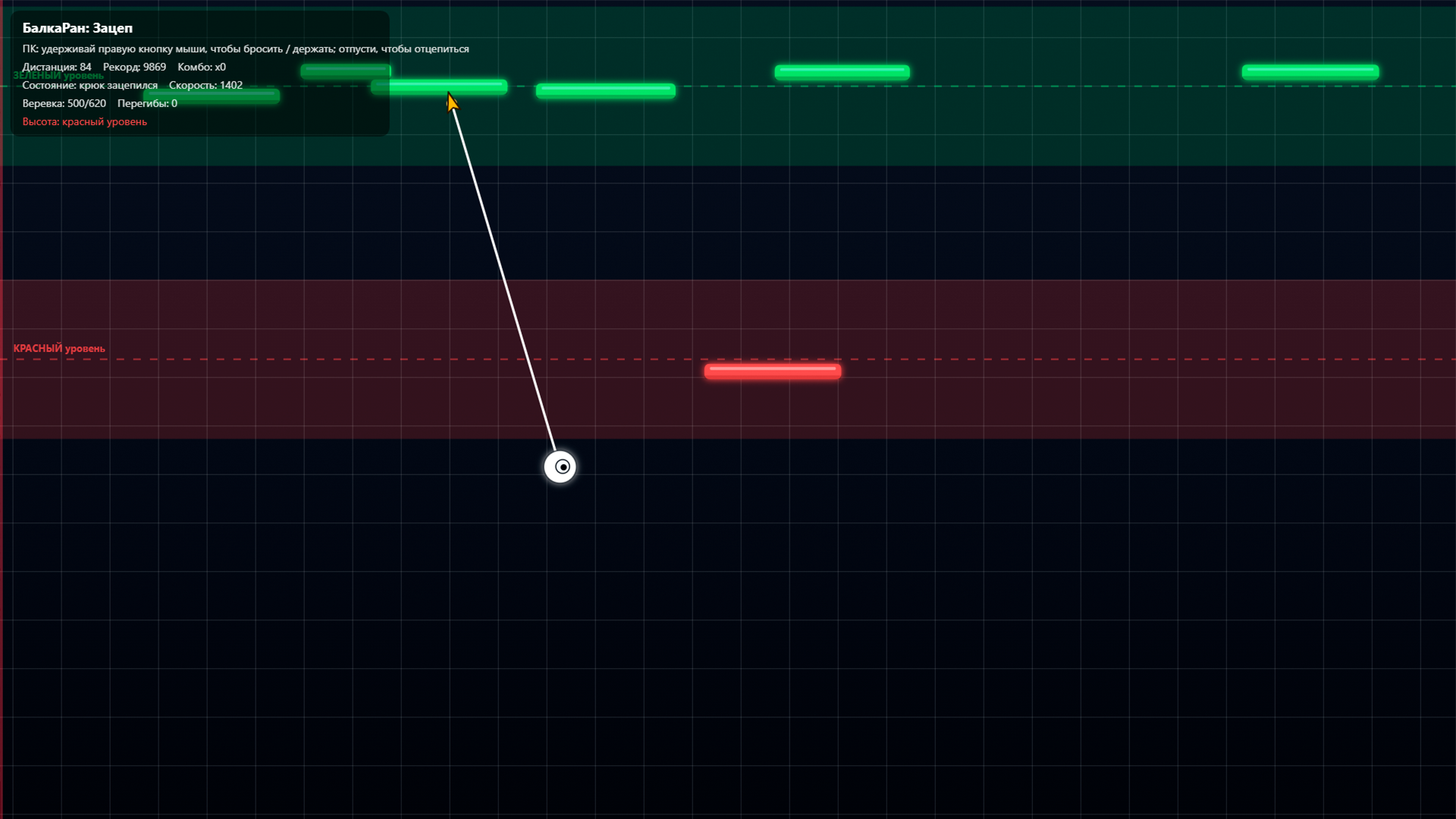Click the green beam above the red beam
Screen dimensions: 1456x819
click(842, 72)
